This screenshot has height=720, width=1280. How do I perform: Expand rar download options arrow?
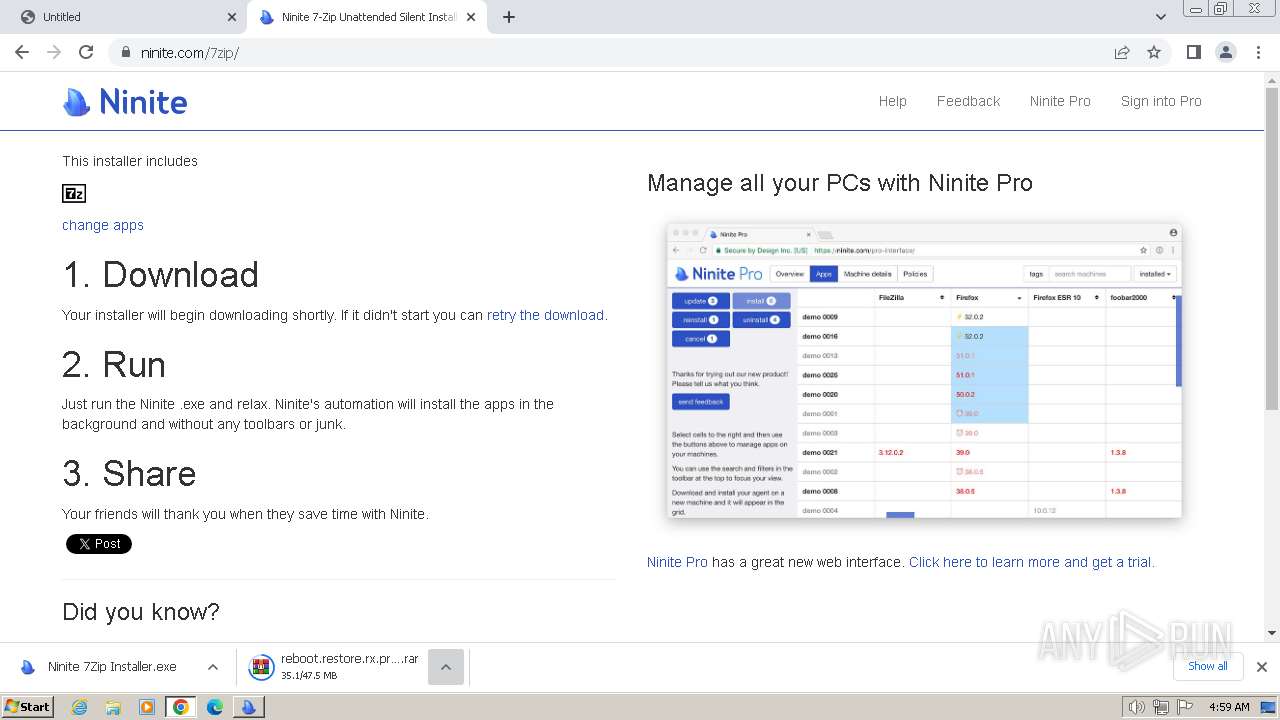tap(446, 667)
